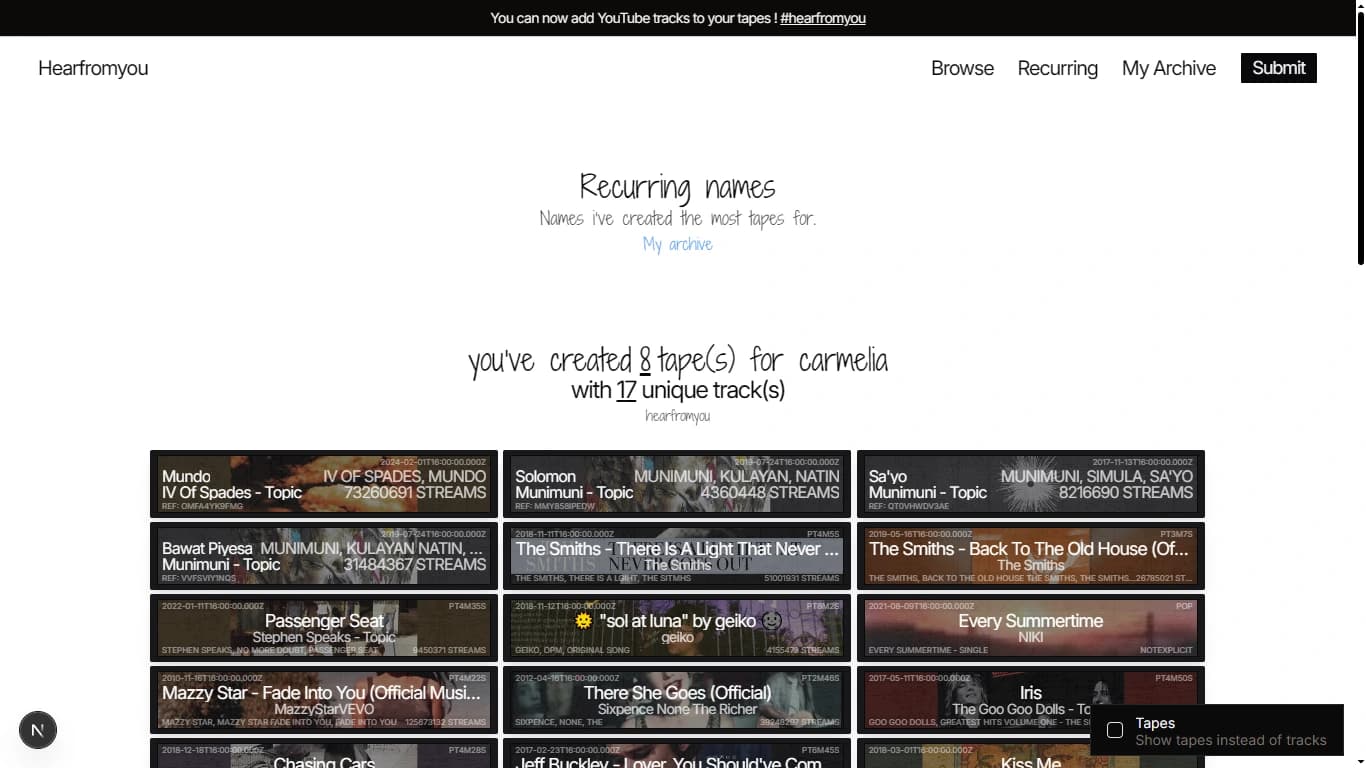The width and height of the screenshot is (1366, 768).
Task: Enable the Tapes checkbox
Action: coord(1115,730)
